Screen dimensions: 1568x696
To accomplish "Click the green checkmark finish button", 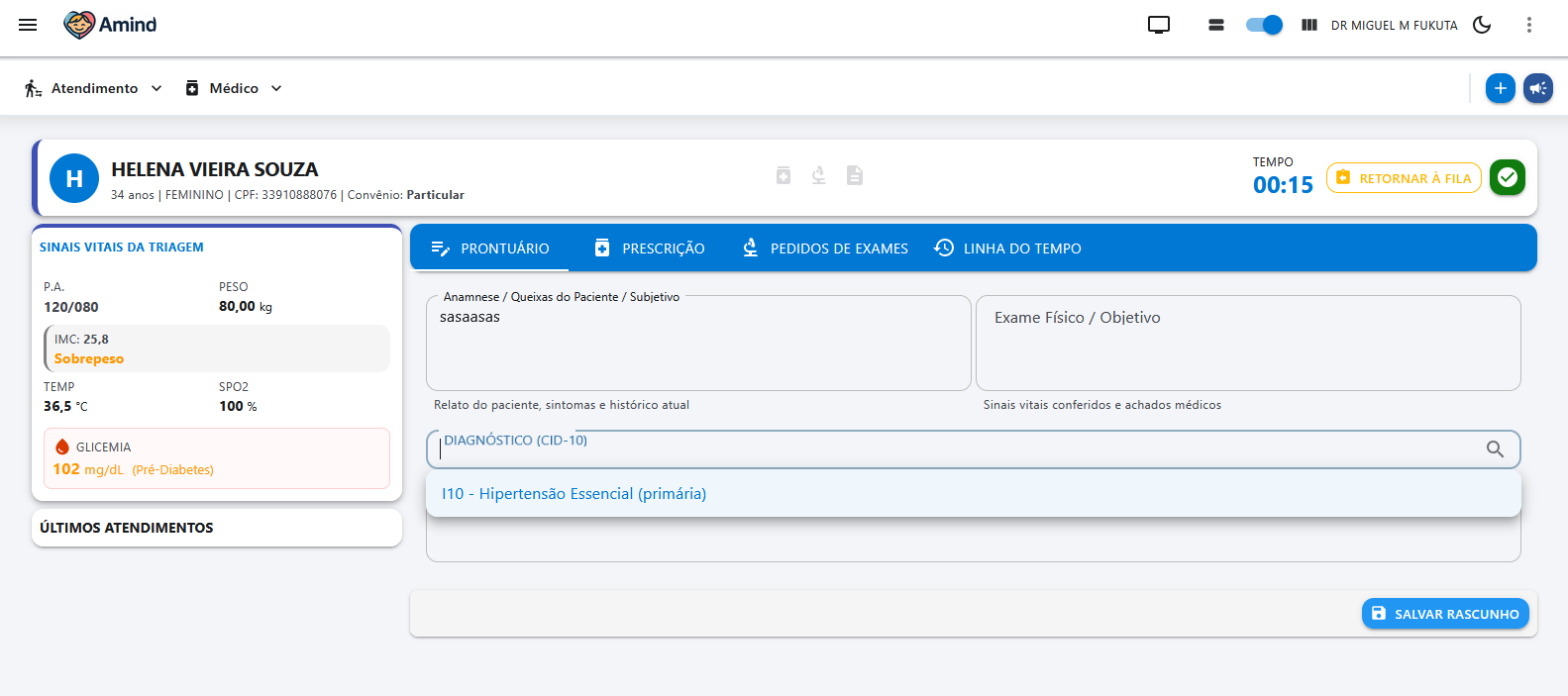I will point(1507,177).
